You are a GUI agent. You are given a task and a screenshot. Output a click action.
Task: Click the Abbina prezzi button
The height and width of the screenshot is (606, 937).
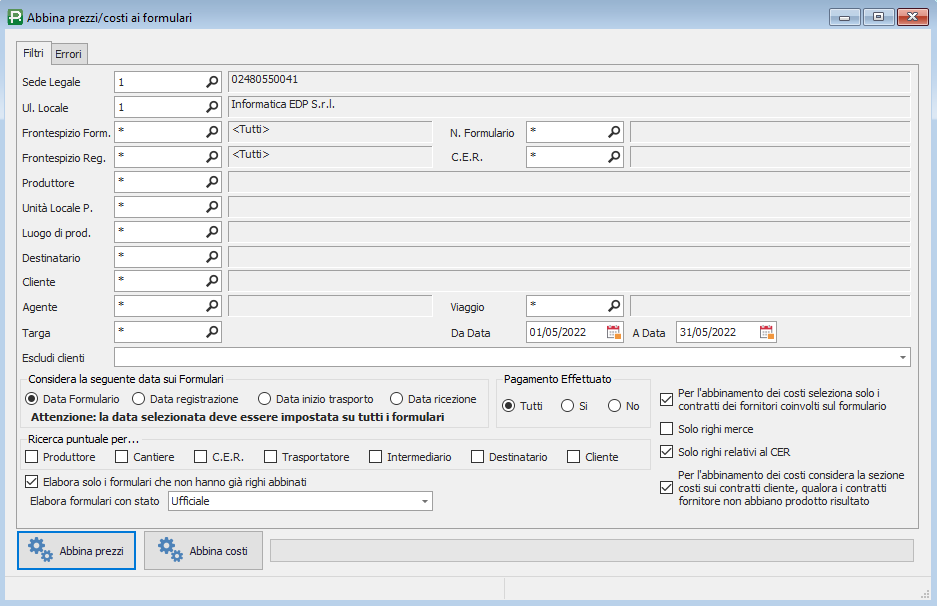(77, 550)
